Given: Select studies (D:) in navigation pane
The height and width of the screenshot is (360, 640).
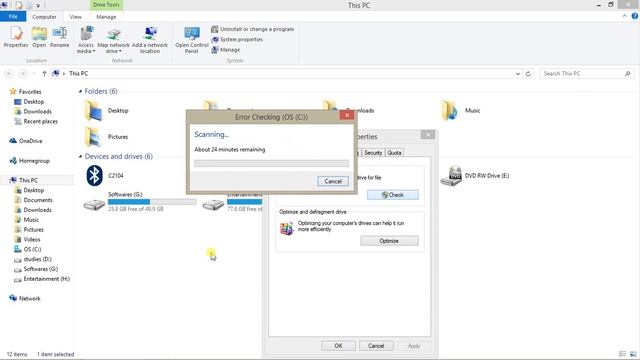Looking at the screenshot, I should click(37, 259).
